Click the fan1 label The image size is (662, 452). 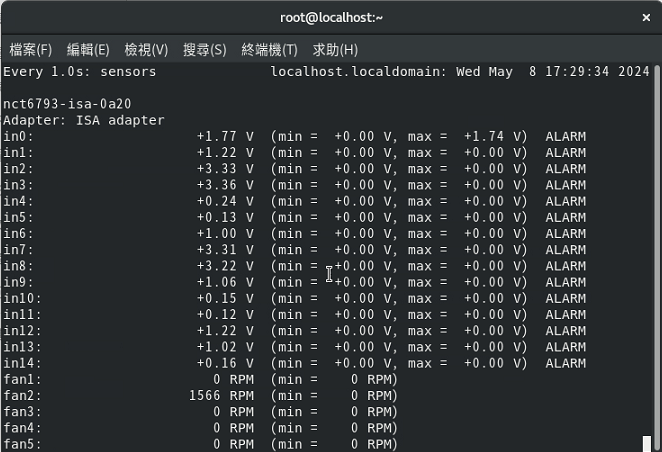coord(22,379)
